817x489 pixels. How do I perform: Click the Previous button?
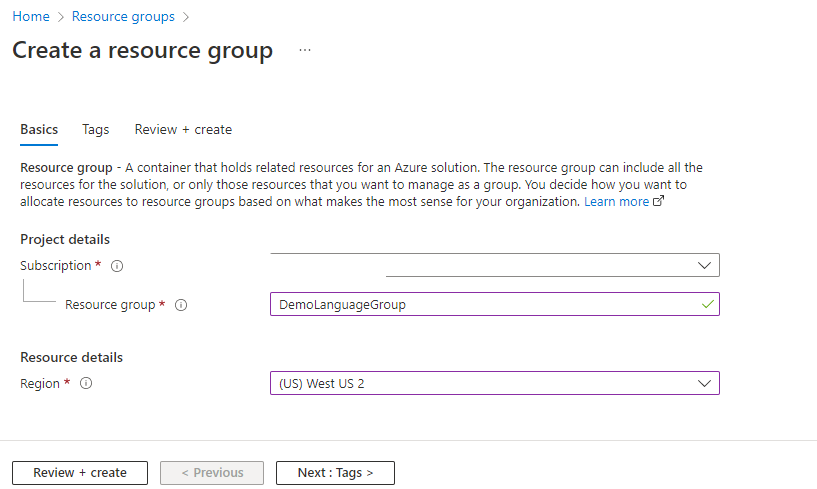(212, 473)
